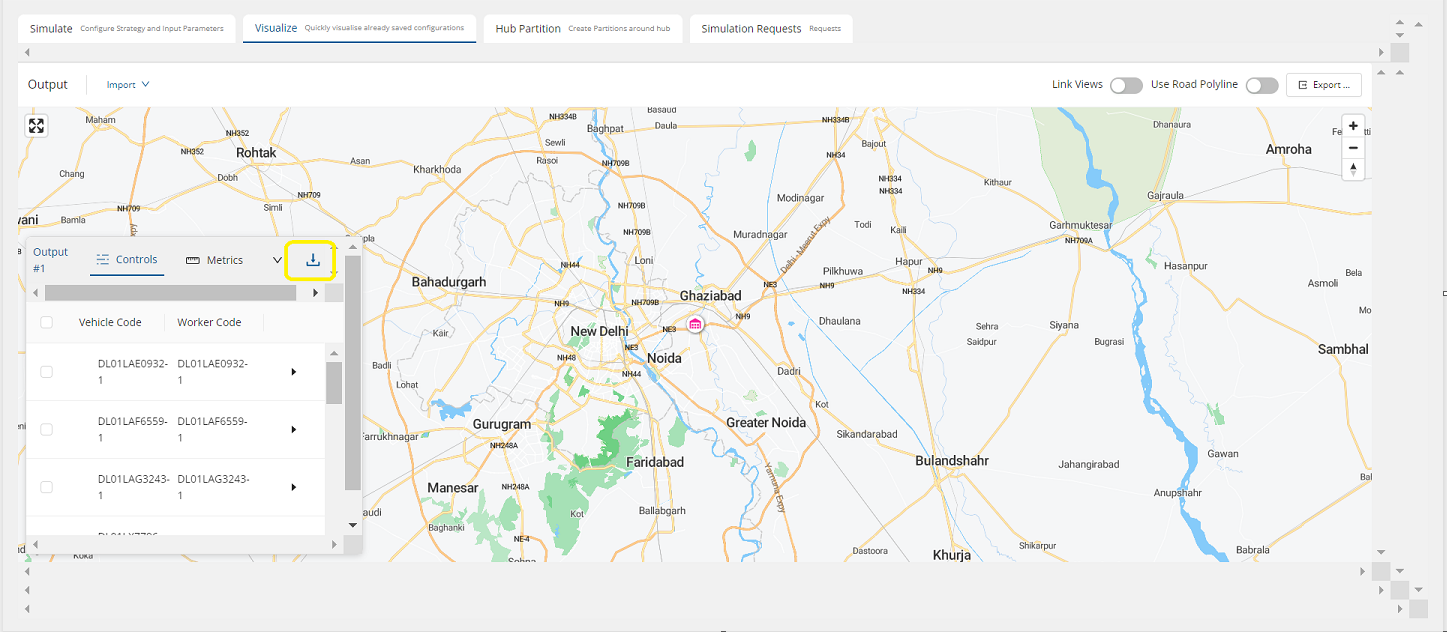Viewport: 1447px width, 632px height.
Task: Expand the DL01LAG3243-1 row arrow
Action: [294, 487]
